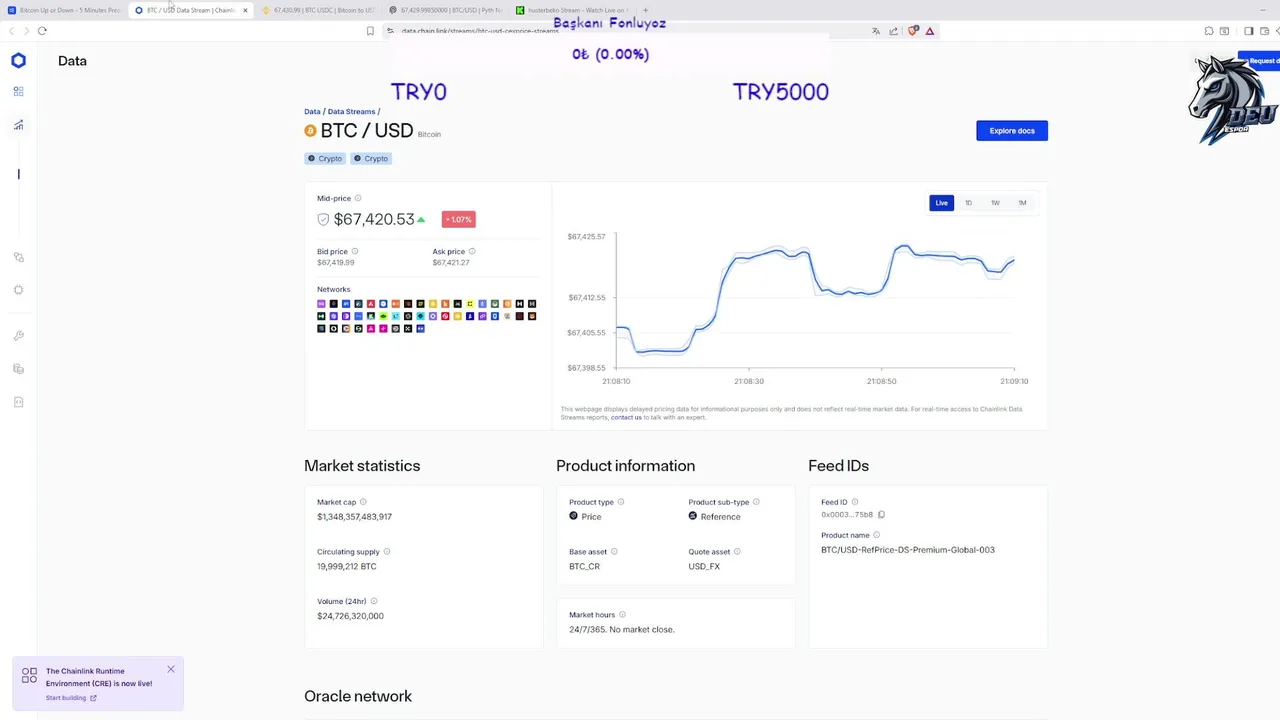Click the browser reload icon

pyautogui.click(x=42, y=31)
